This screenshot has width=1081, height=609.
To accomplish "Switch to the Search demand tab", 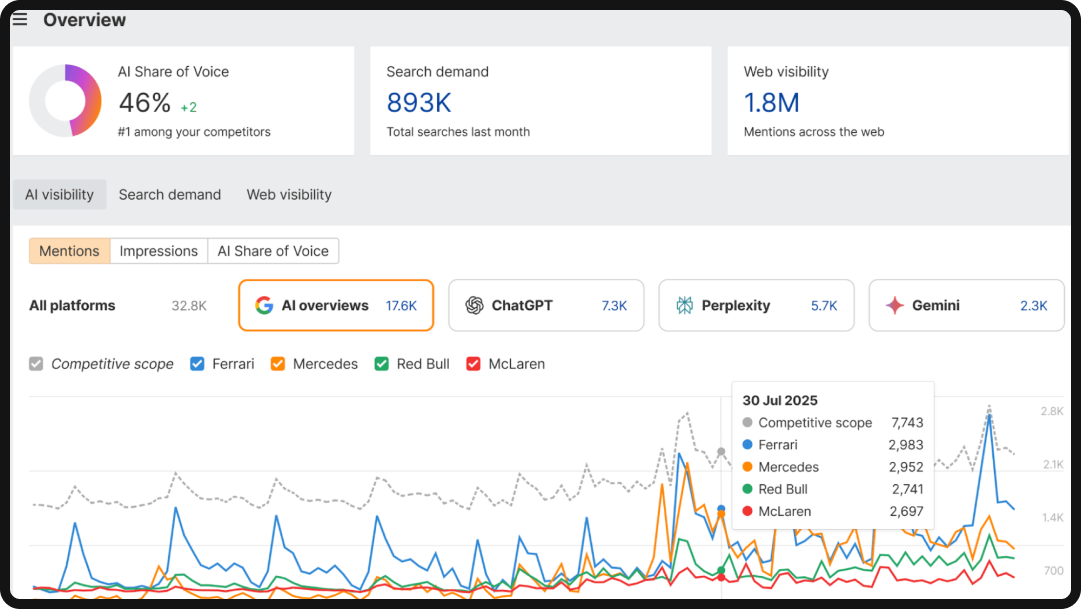I will point(169,194).
